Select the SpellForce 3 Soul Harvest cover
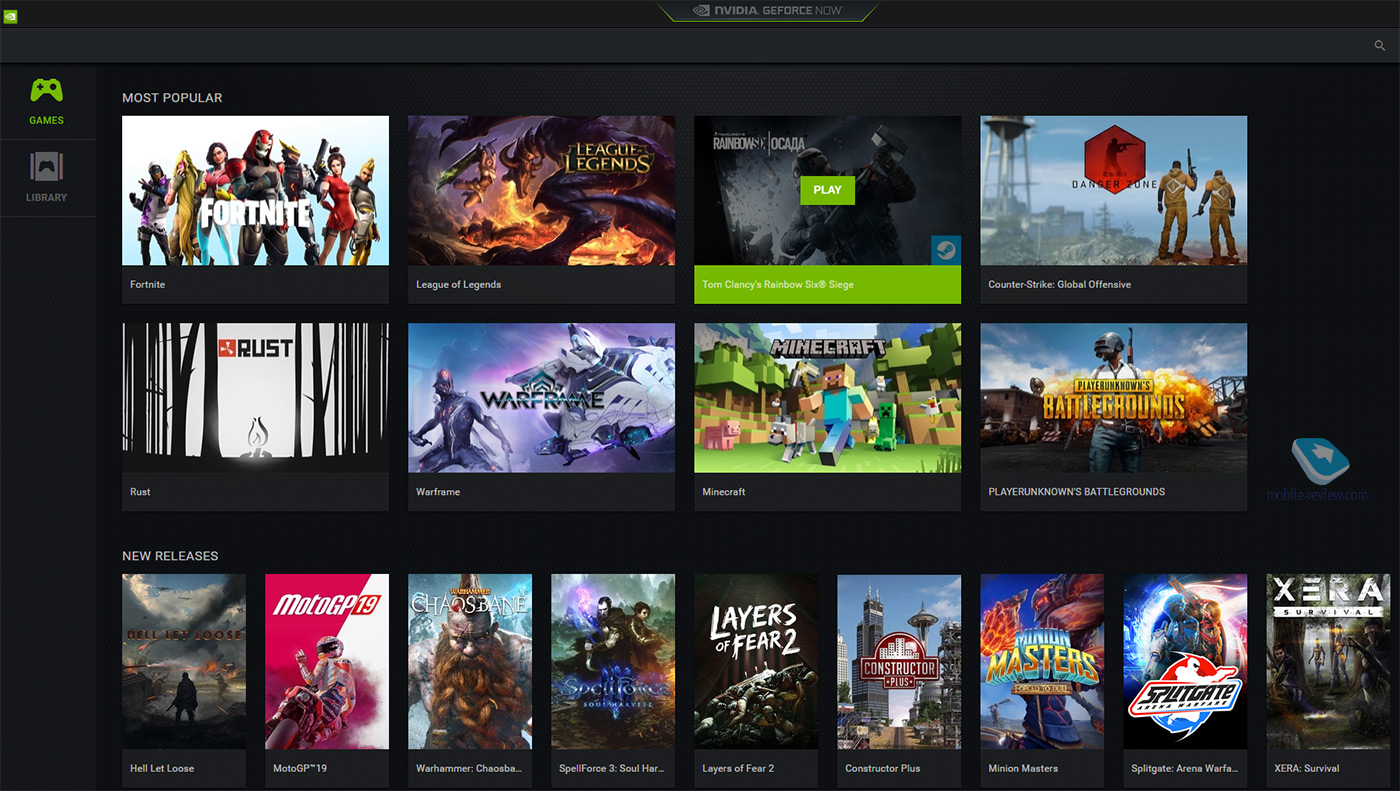 tap(613, 661)
